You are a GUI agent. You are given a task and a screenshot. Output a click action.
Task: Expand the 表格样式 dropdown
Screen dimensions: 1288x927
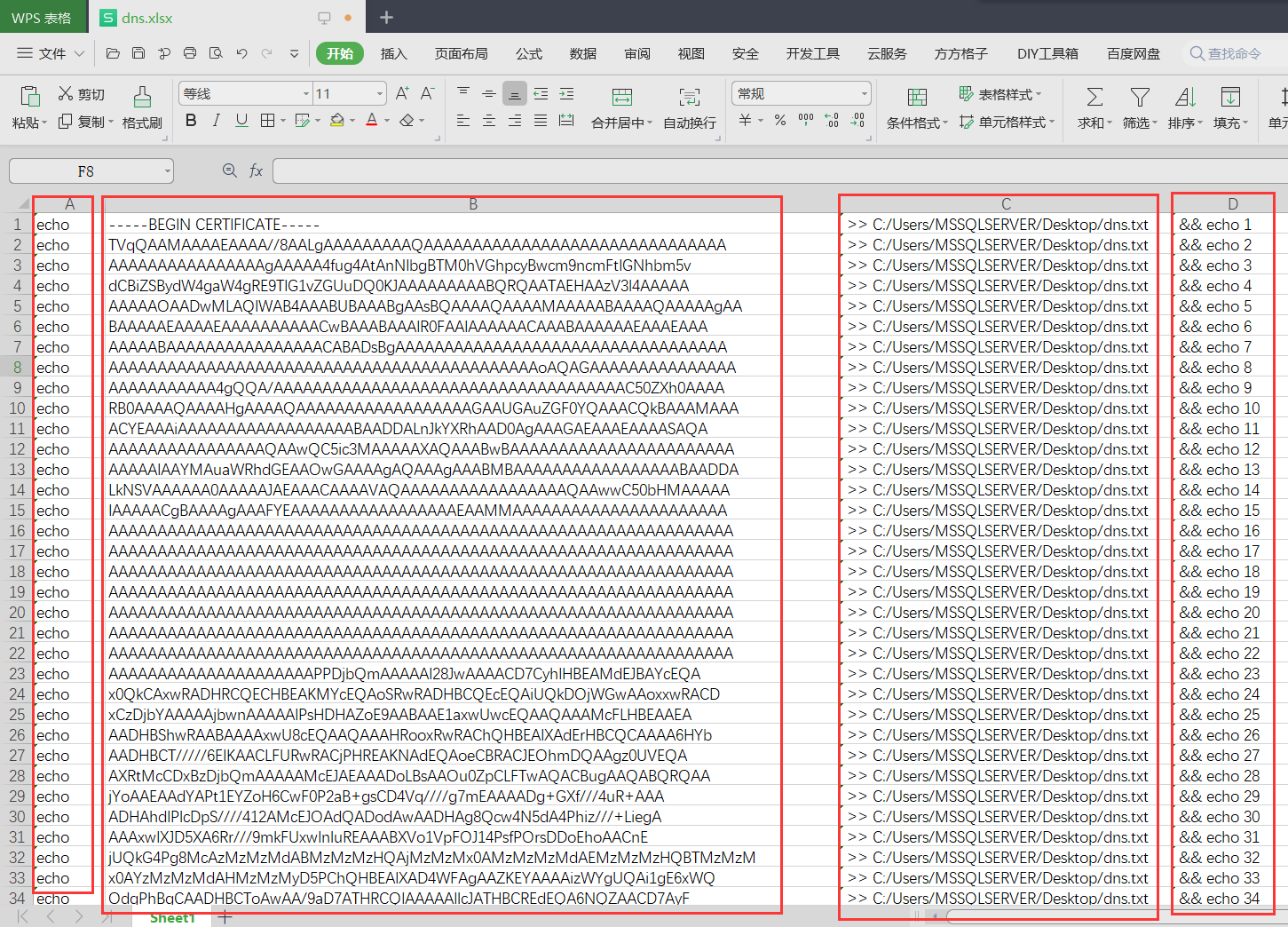coord(1039,94)
